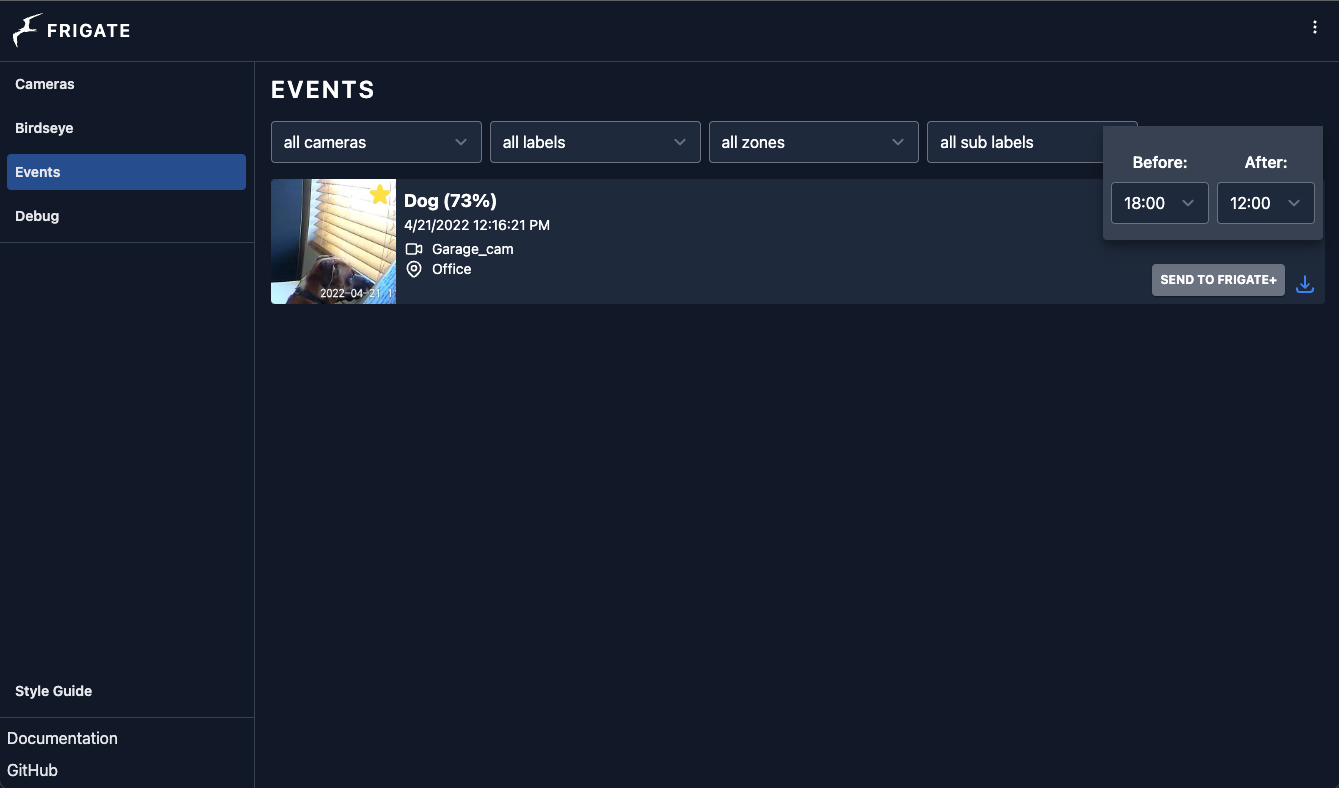Select Events in the sidebar

click(126, 172)
